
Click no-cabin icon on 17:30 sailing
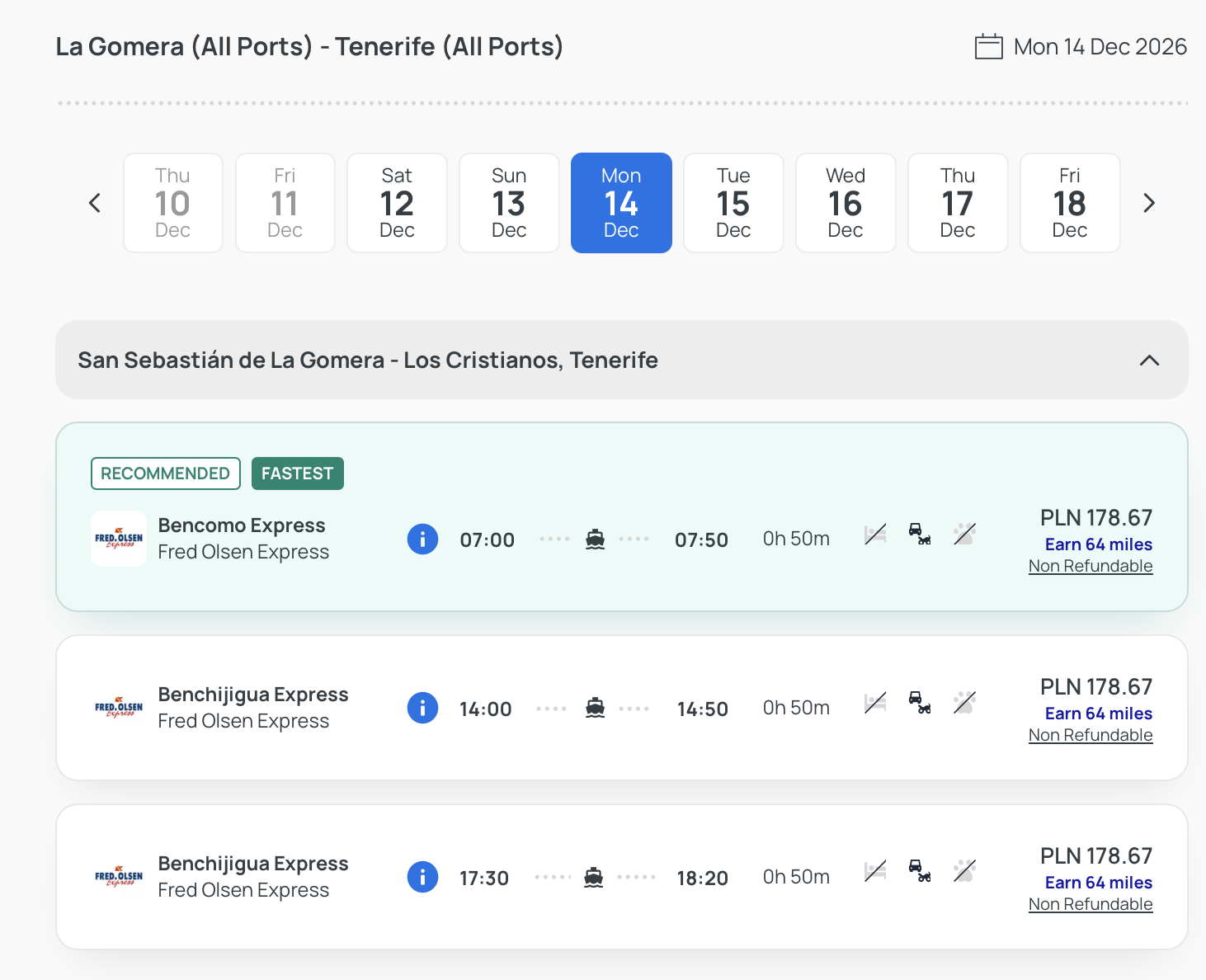tap(875, 871)
